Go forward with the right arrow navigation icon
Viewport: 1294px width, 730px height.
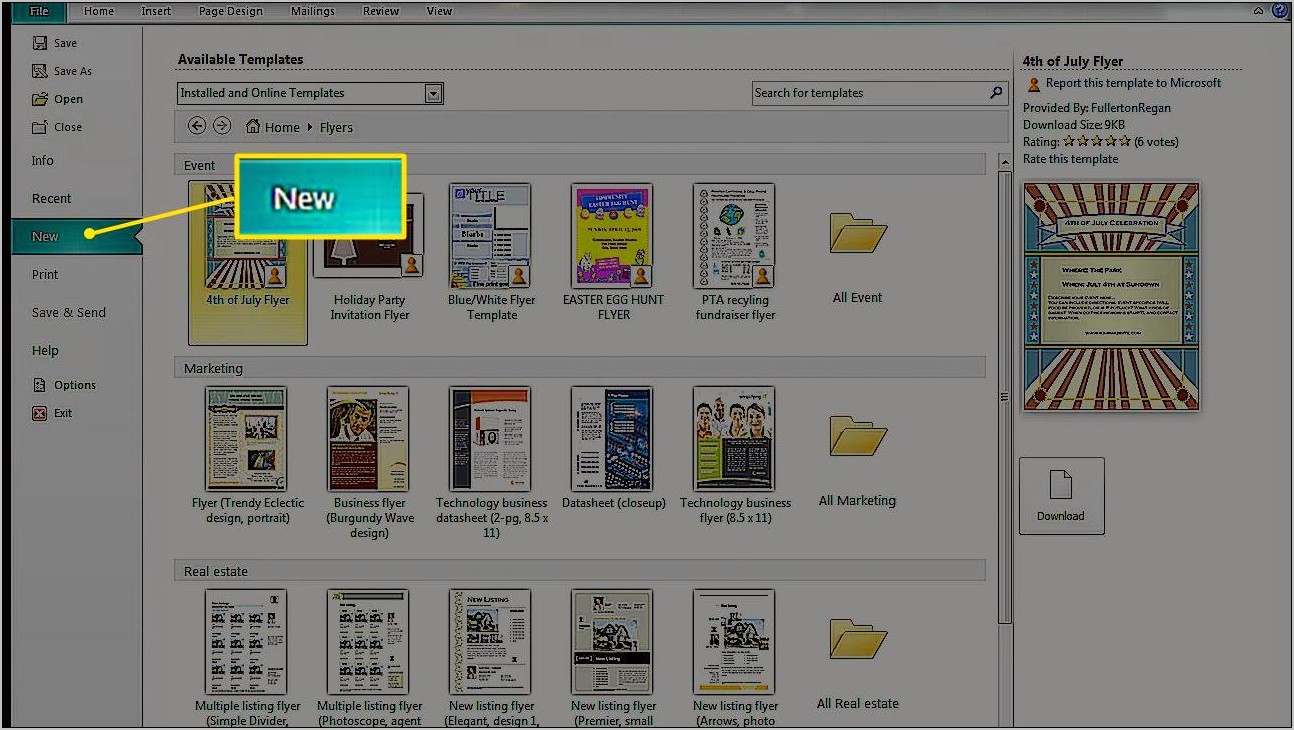pyautogui.click(x=222, y=126)
